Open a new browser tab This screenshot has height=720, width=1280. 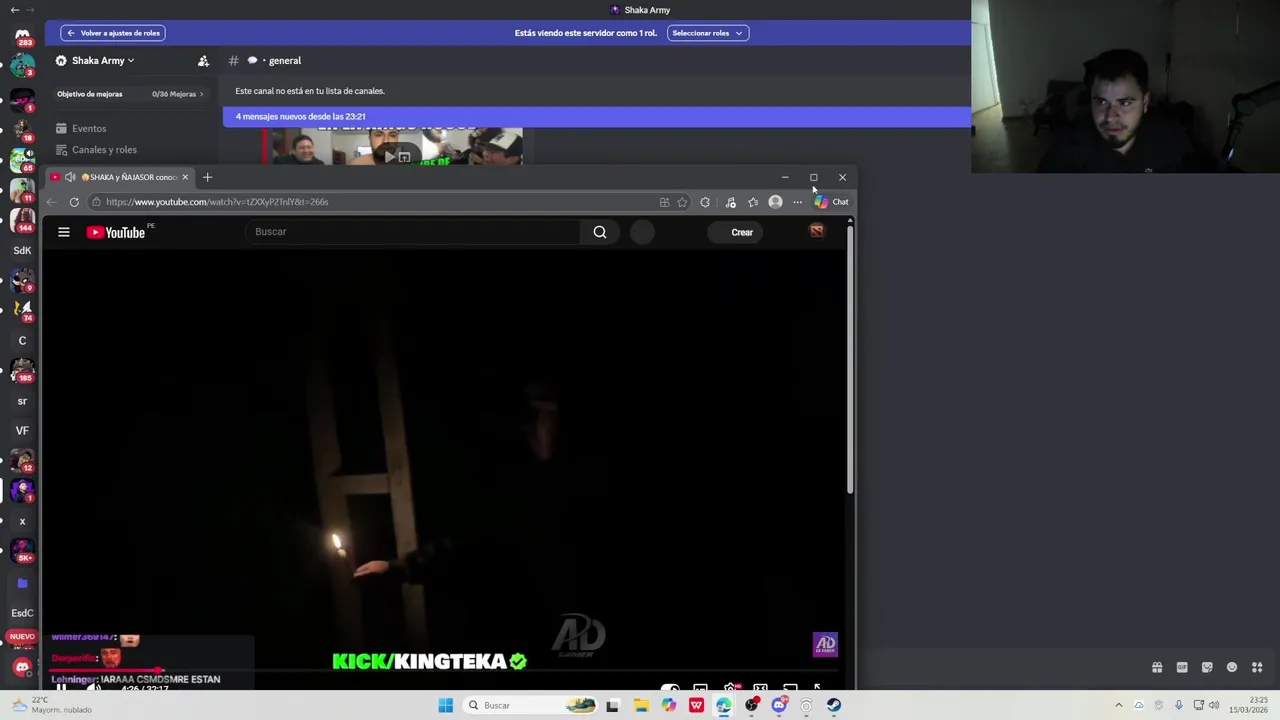pos(208,177)
